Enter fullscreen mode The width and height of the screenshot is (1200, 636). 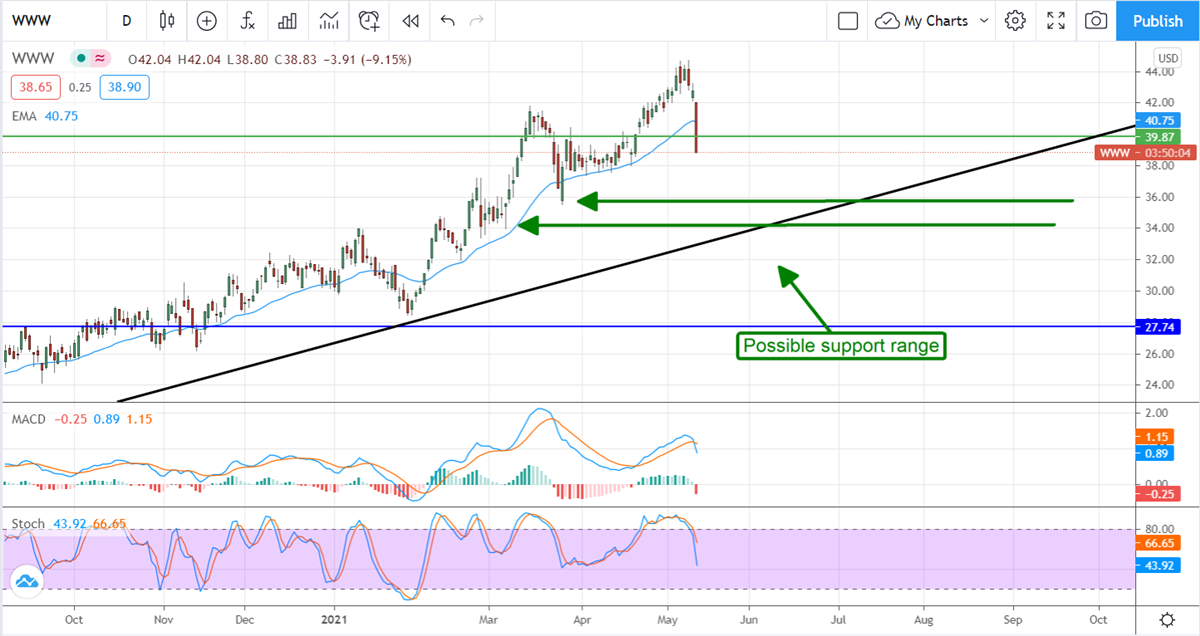1056,20
